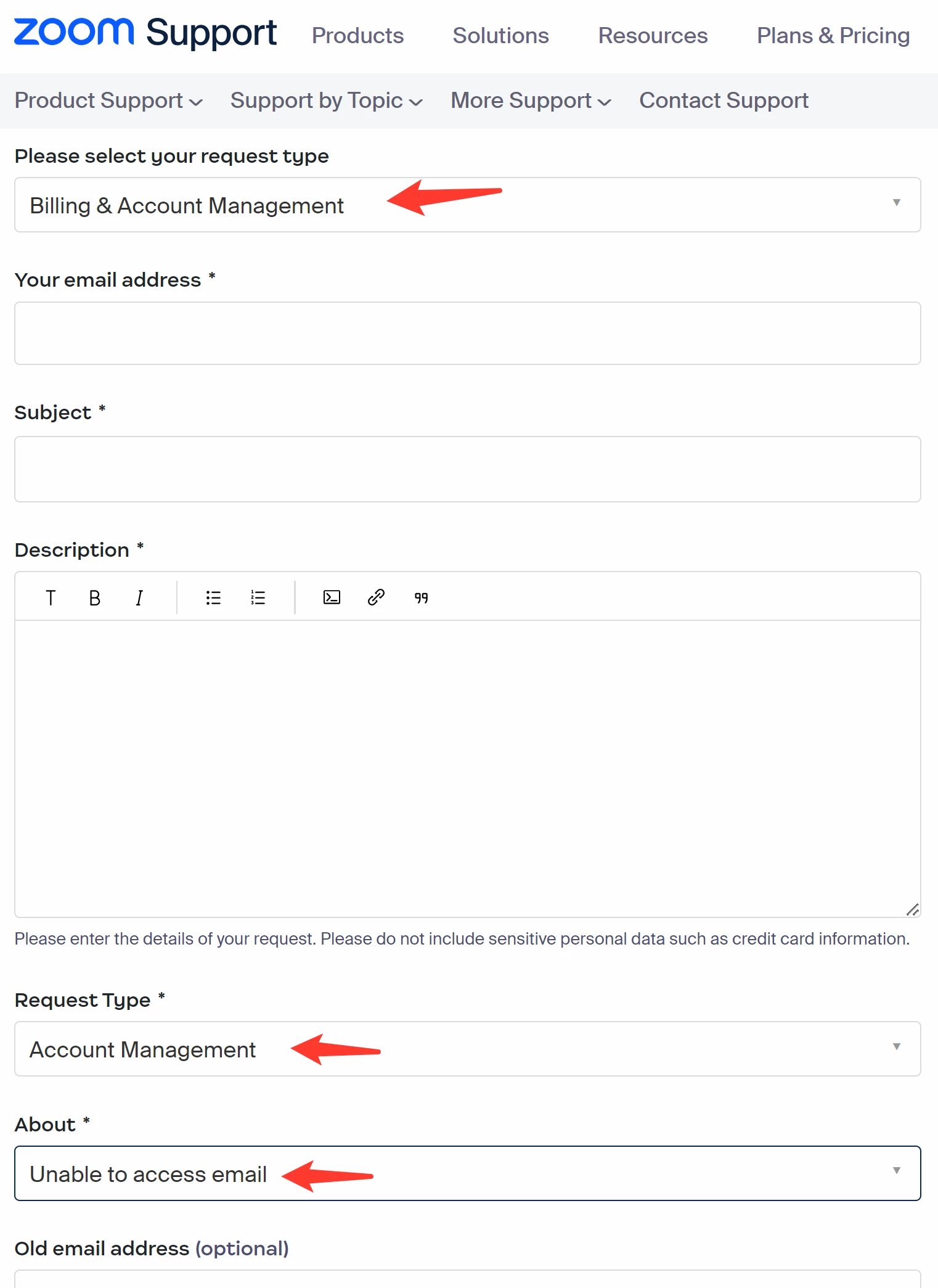Viewport: 938px width, 1288px height.
Task: Click inside the Description text area
Action: [468, 768]
